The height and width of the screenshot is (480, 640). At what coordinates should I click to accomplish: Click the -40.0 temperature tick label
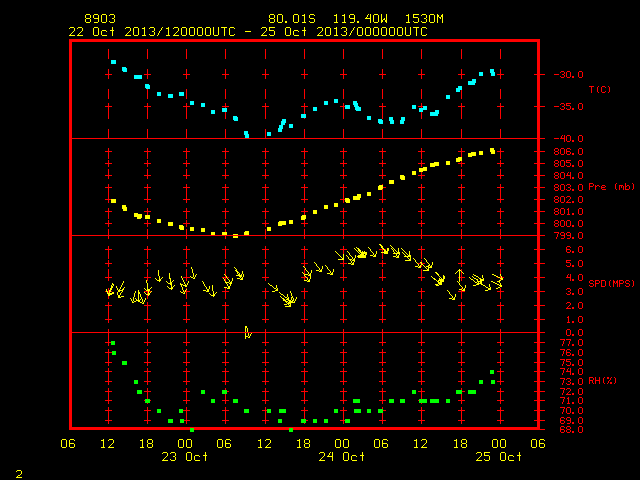(569, 139)
